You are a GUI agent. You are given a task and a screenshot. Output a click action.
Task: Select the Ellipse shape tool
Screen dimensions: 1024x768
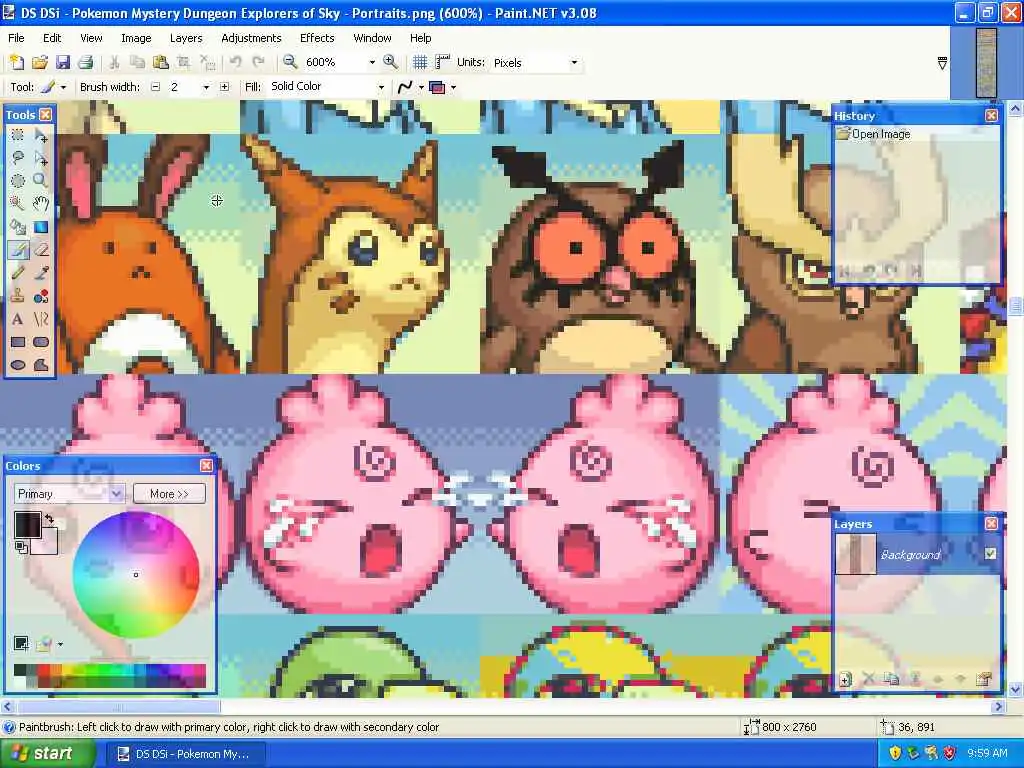point(18,364)
